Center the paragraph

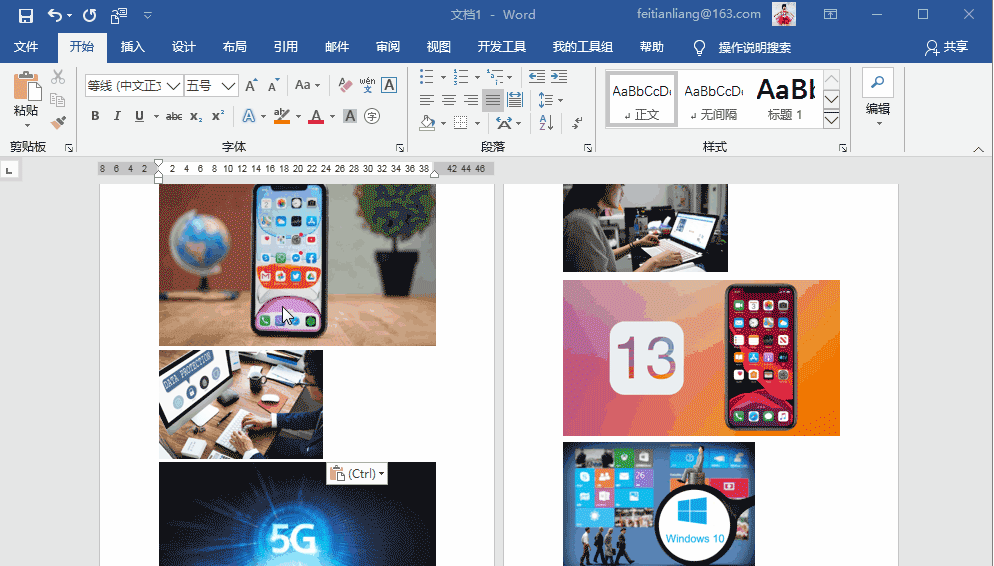point(449,100)
